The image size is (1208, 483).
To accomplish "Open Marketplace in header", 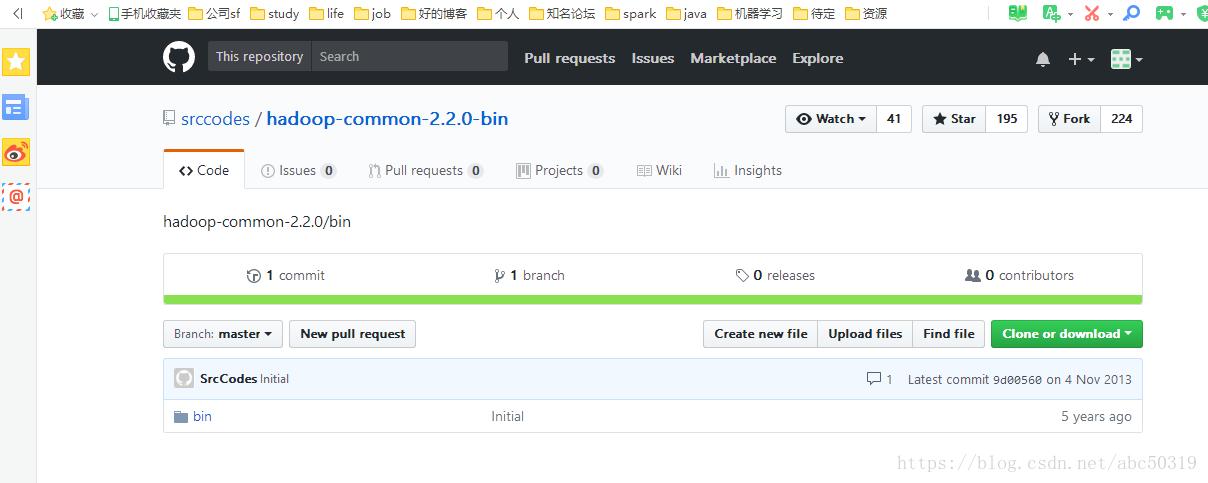I will click(x=733, y=58).
